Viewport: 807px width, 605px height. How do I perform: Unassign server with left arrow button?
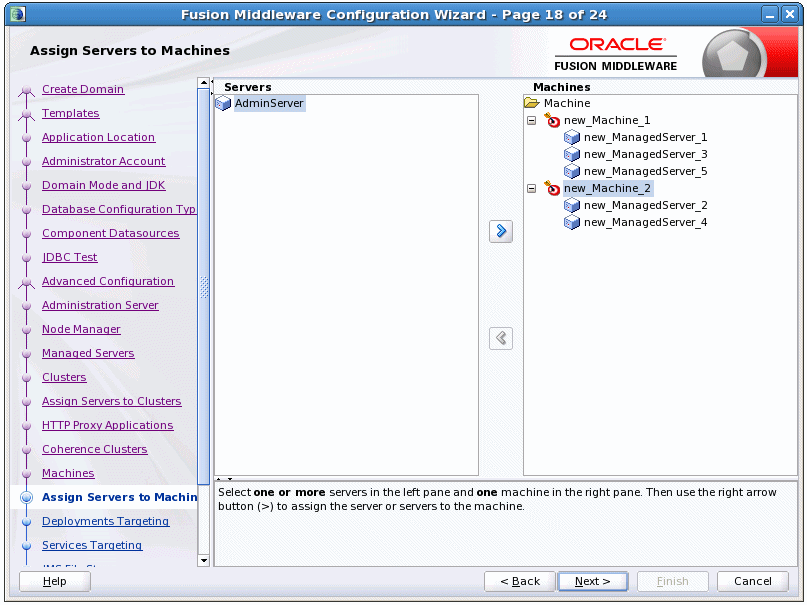click(x=501, y=338)
